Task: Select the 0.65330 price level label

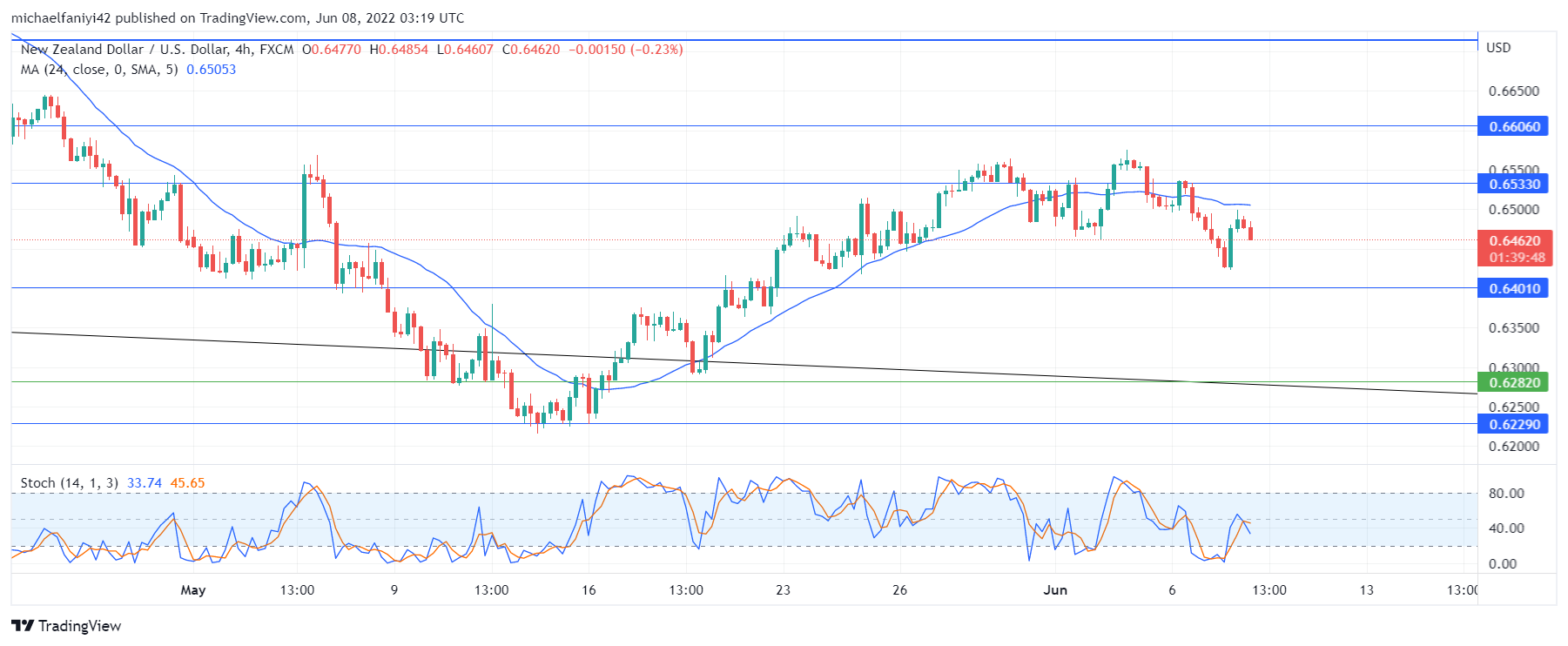Action: (1513, 184)
